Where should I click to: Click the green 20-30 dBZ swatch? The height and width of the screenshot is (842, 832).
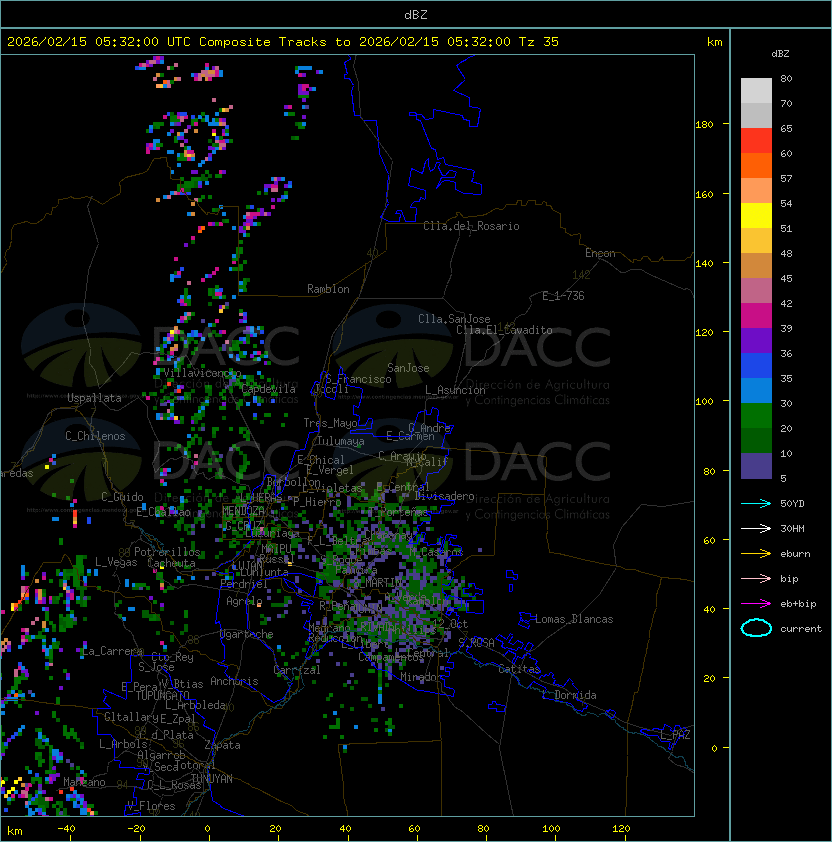point(756,416)
